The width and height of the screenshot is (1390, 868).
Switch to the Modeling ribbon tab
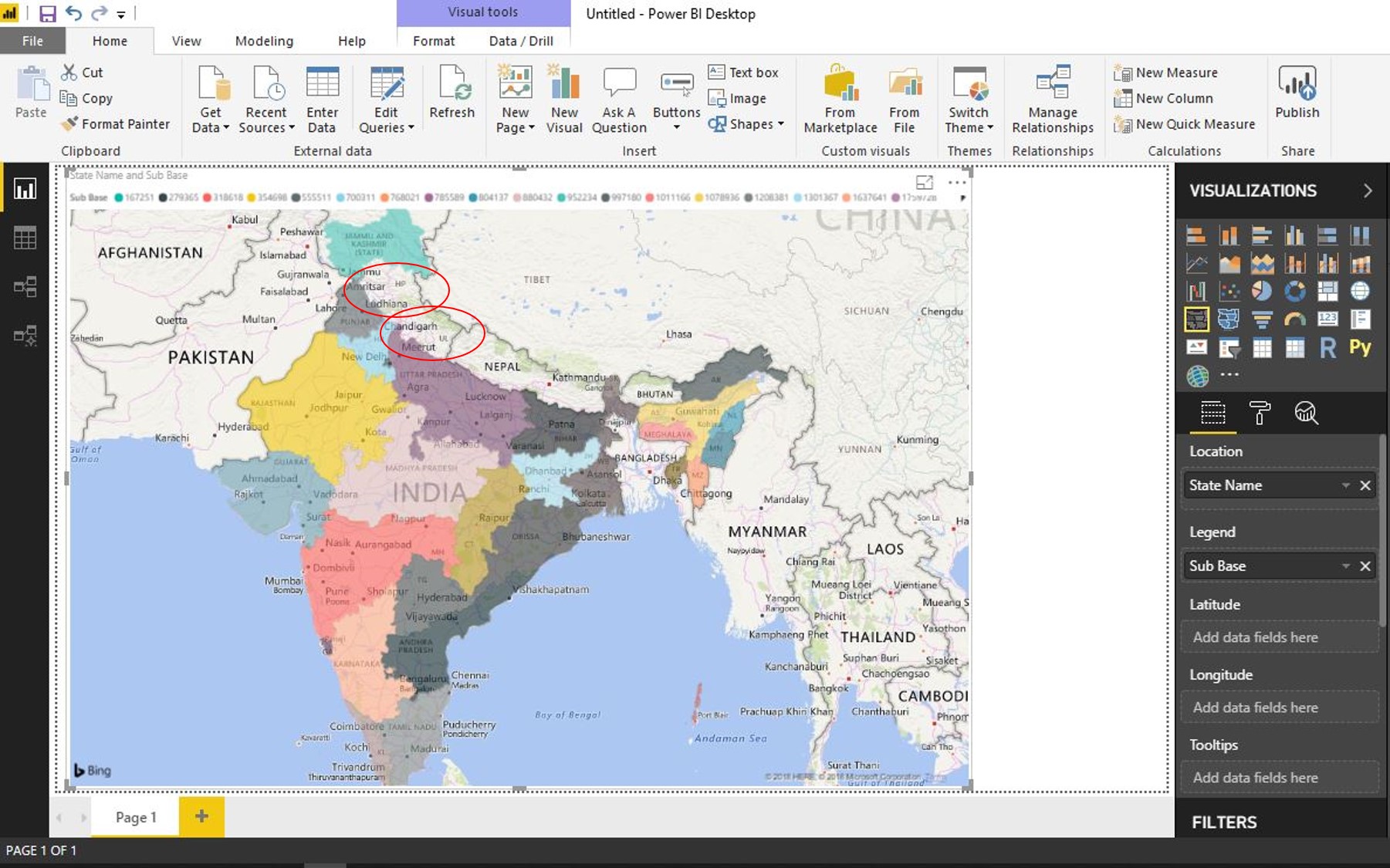click(264, 41)
